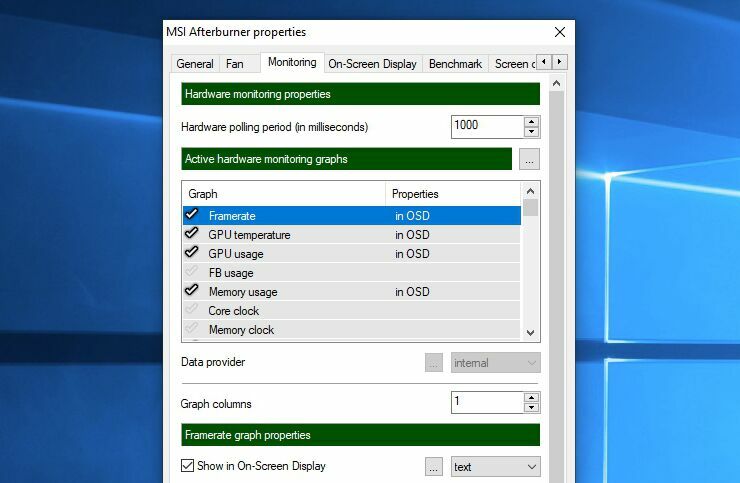The height and width of the screenshot is (483, 740).
Task: Click the ellipsis button beside the text dropdown
Action: click(434, 466)
